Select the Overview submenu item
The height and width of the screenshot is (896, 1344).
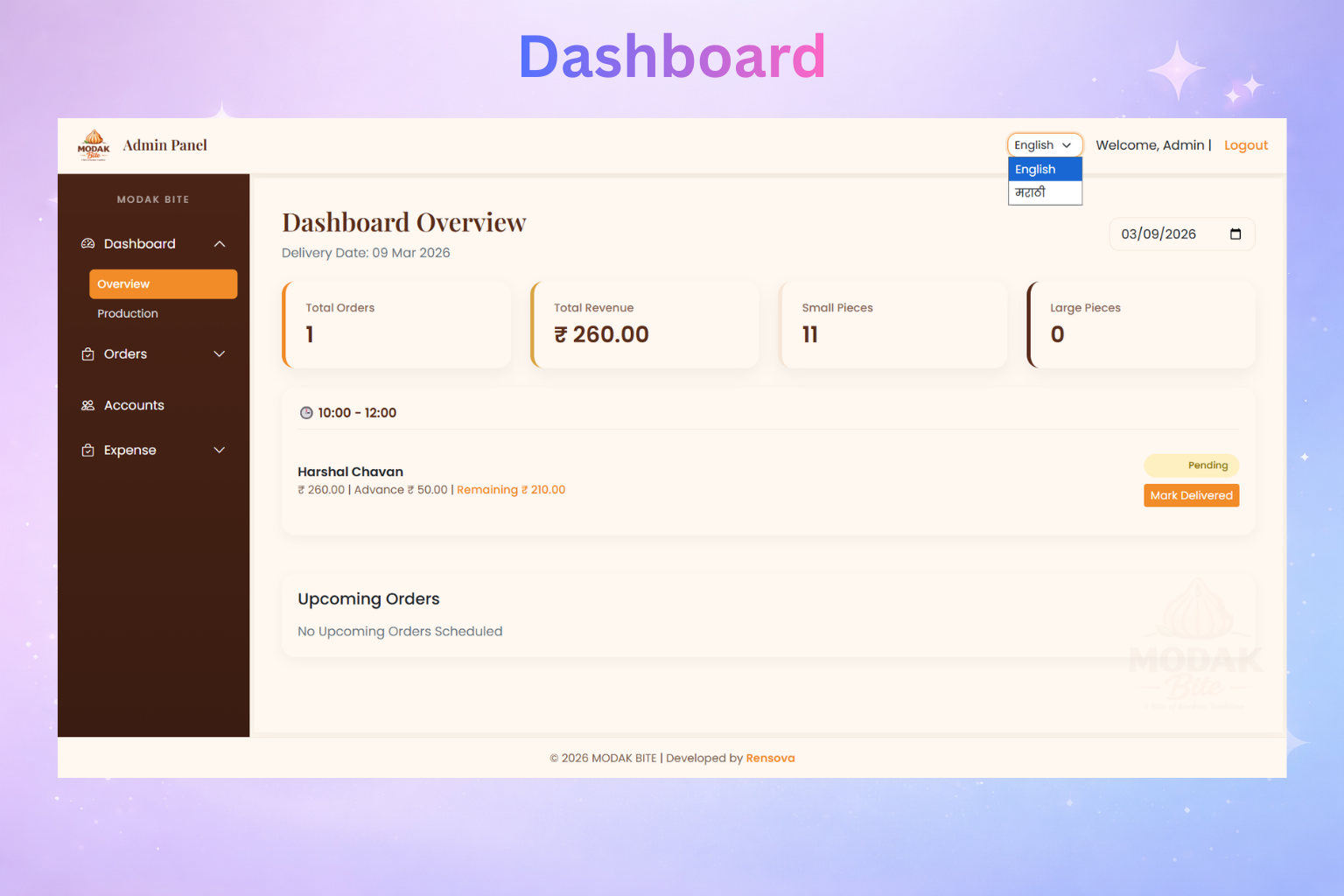pyautogui.click(x=163, y=284)
